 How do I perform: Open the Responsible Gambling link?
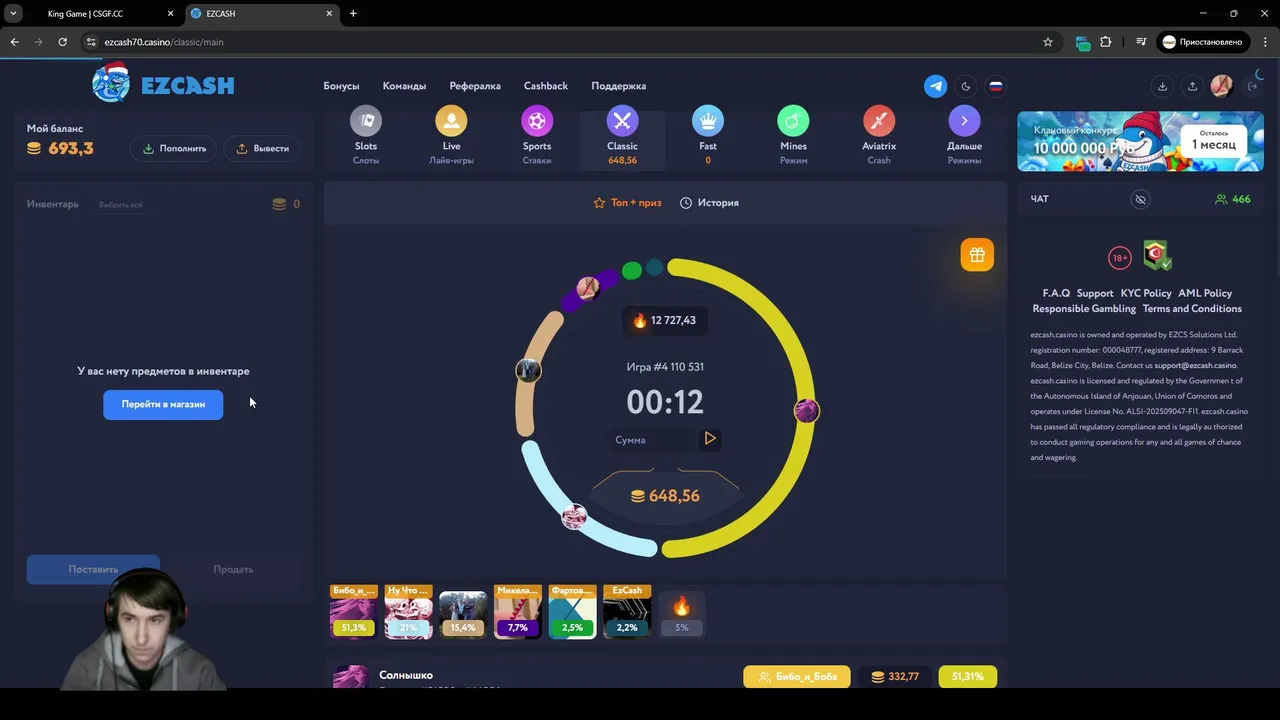[1084, 309]
